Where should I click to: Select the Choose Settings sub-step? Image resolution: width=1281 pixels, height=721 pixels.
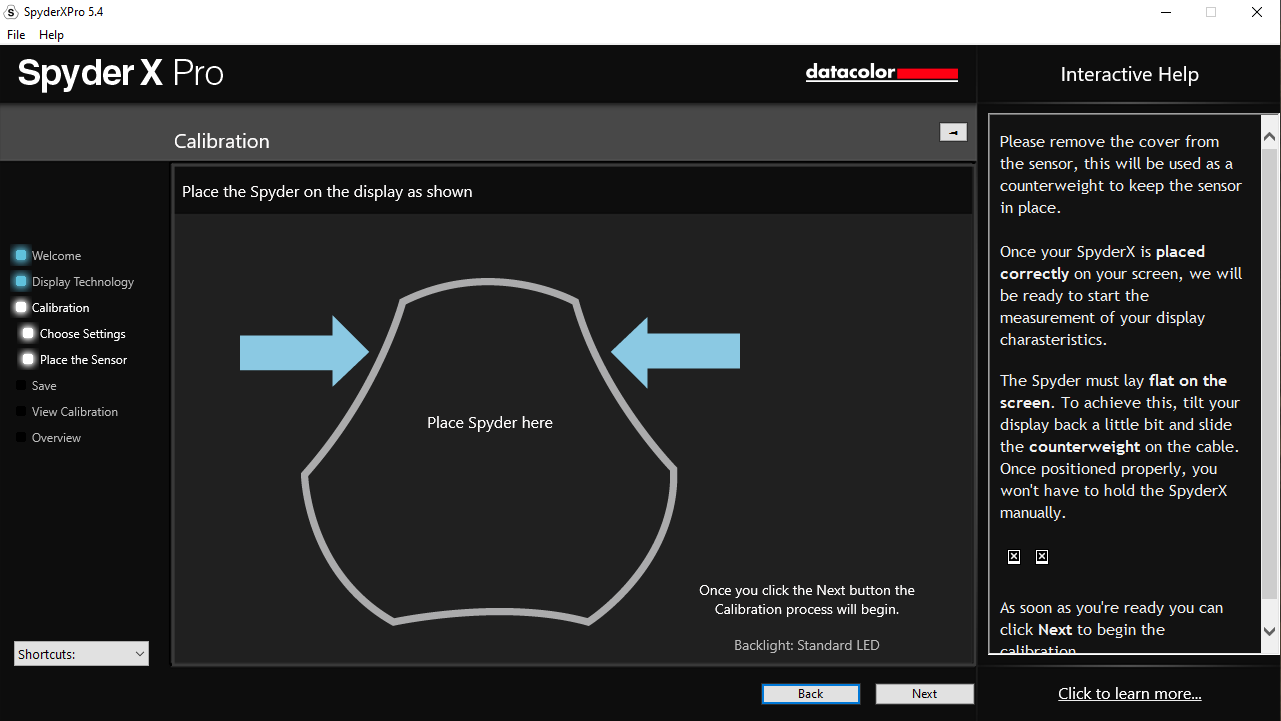coord(83,334)
